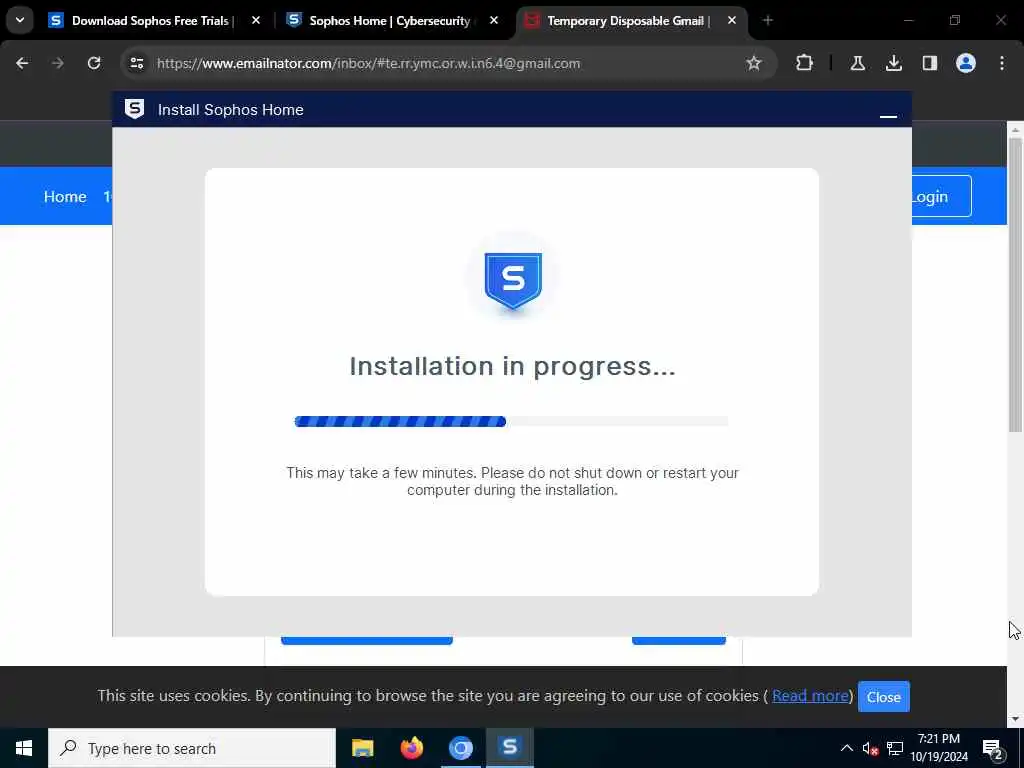Open the notification center icon
The image size is (1024, 768).
click(x=993, y=748)
